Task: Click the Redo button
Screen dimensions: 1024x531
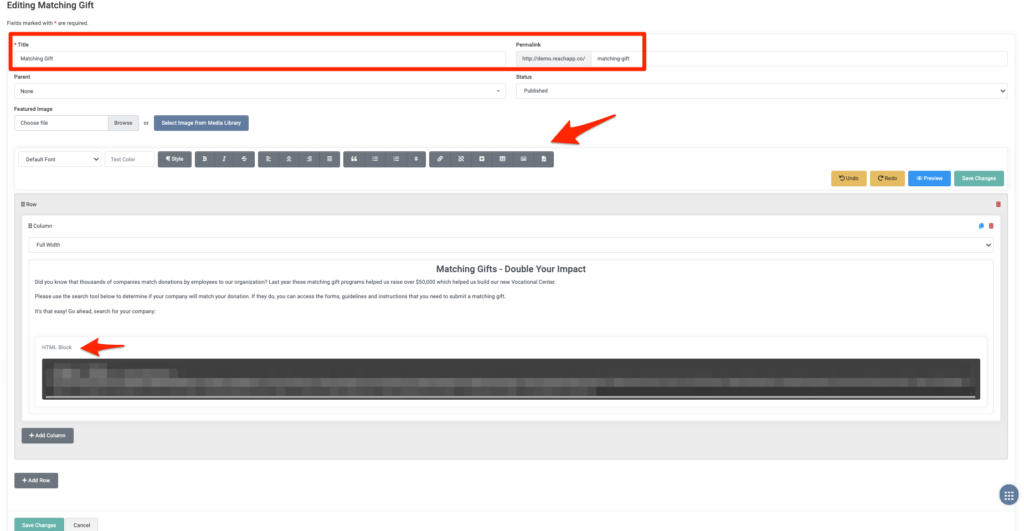Action: click(887, 178)
